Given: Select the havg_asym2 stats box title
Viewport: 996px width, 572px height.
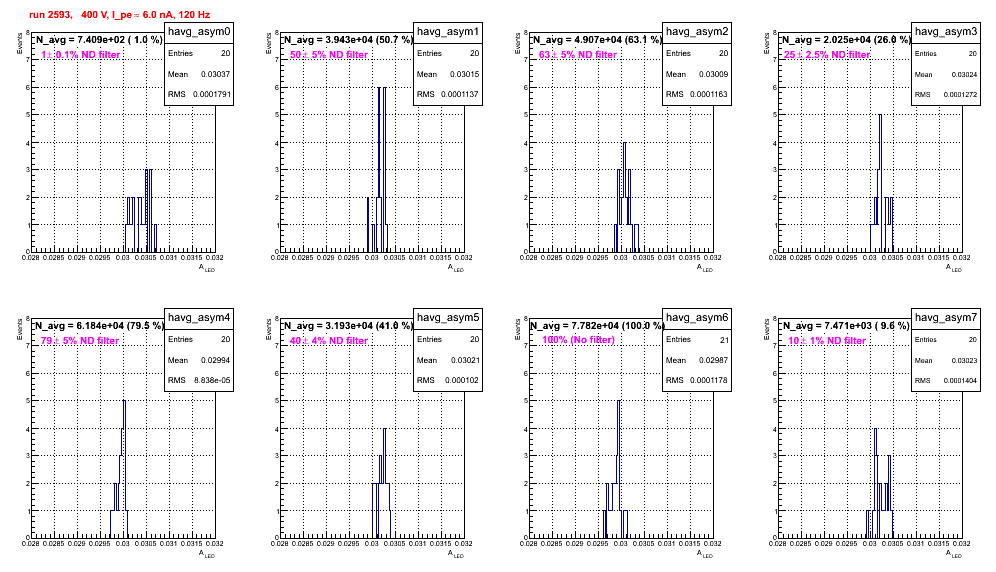Looking at the screenshot, I should 697,32.
